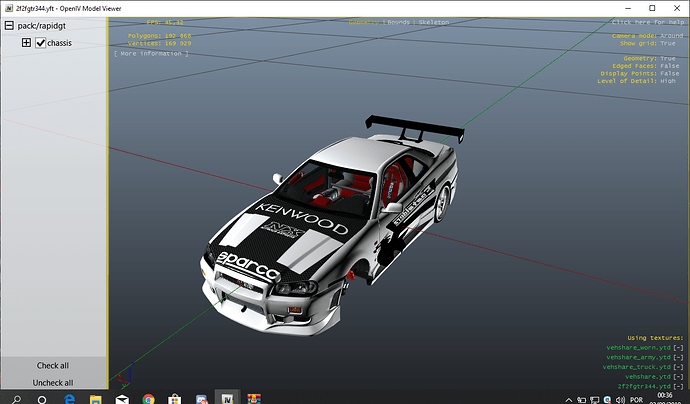Viewport: 690px width, 404px height.
Task: Open Google Chrome from the taskbar
Action: point(147,397)
